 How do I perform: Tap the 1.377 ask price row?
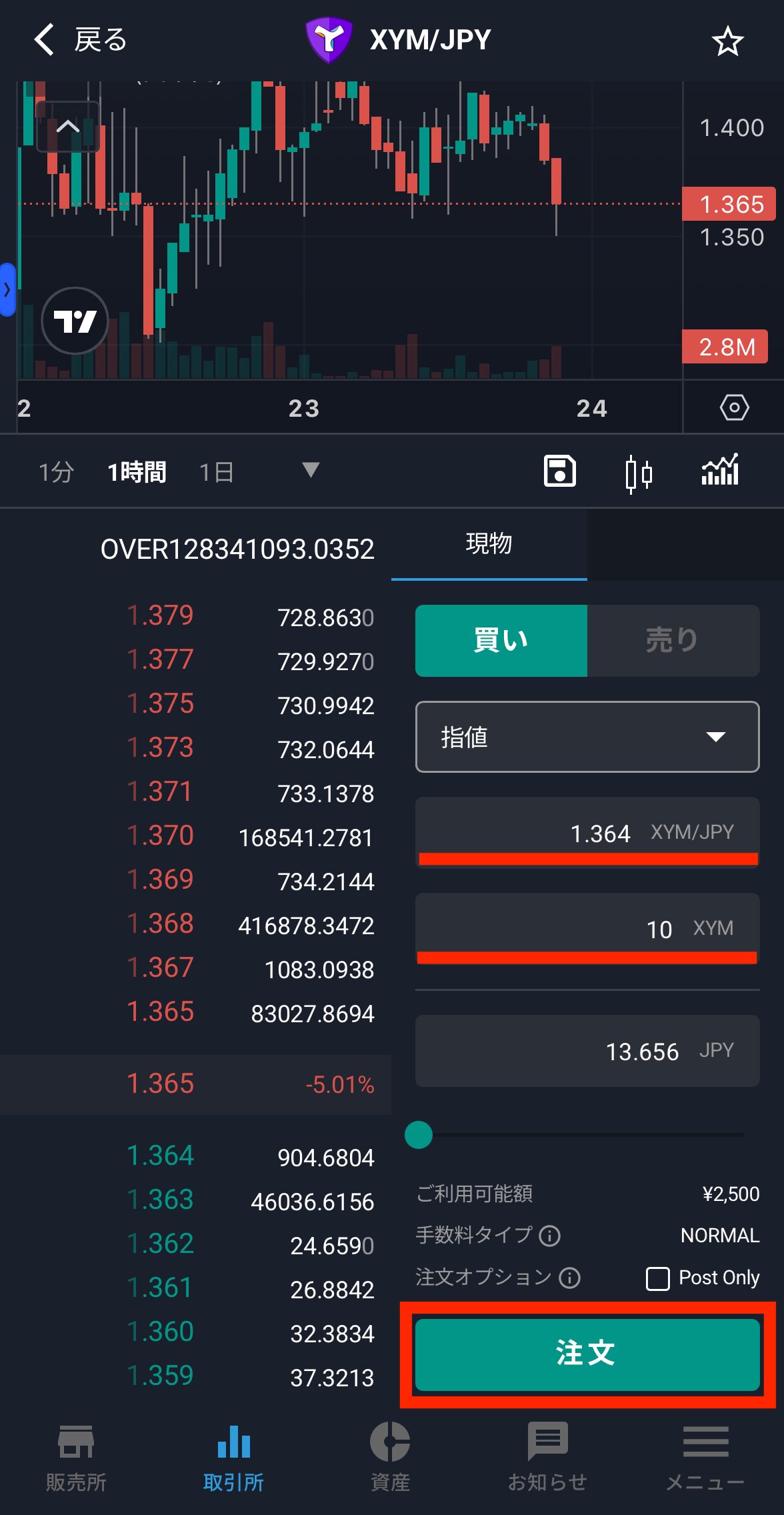196,660
